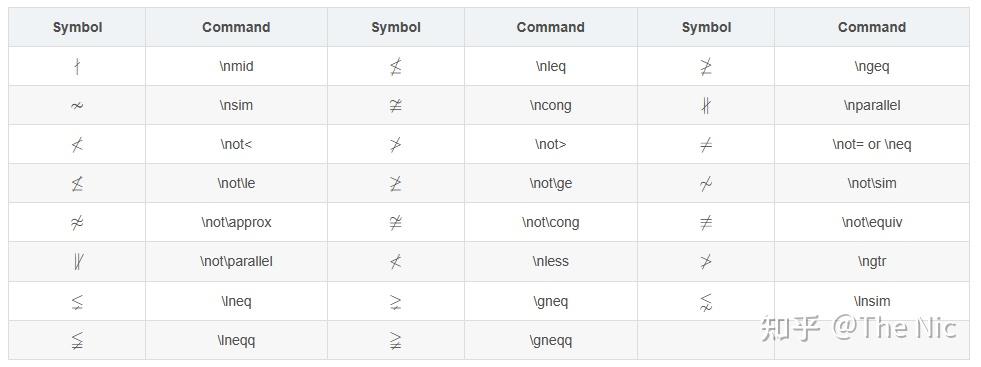Click the \ncong symbol glyph
Viewport: 981px width, 367px height.
tap(395, 106)
